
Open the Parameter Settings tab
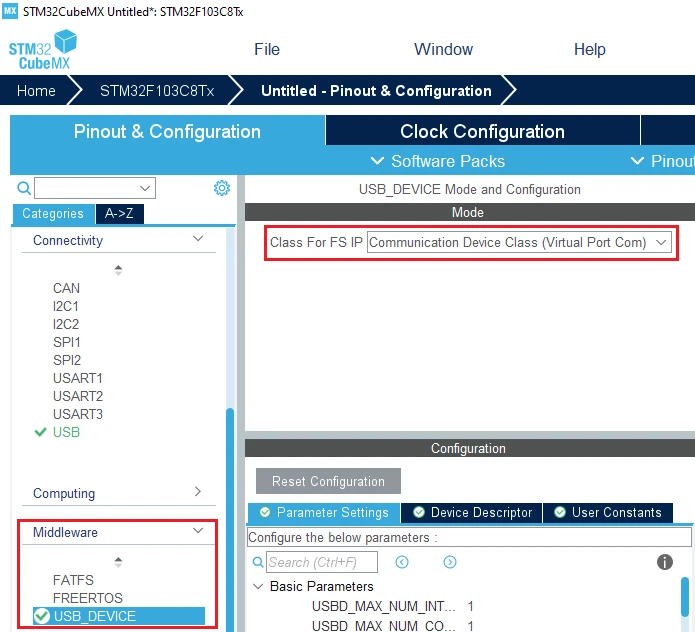324,513
